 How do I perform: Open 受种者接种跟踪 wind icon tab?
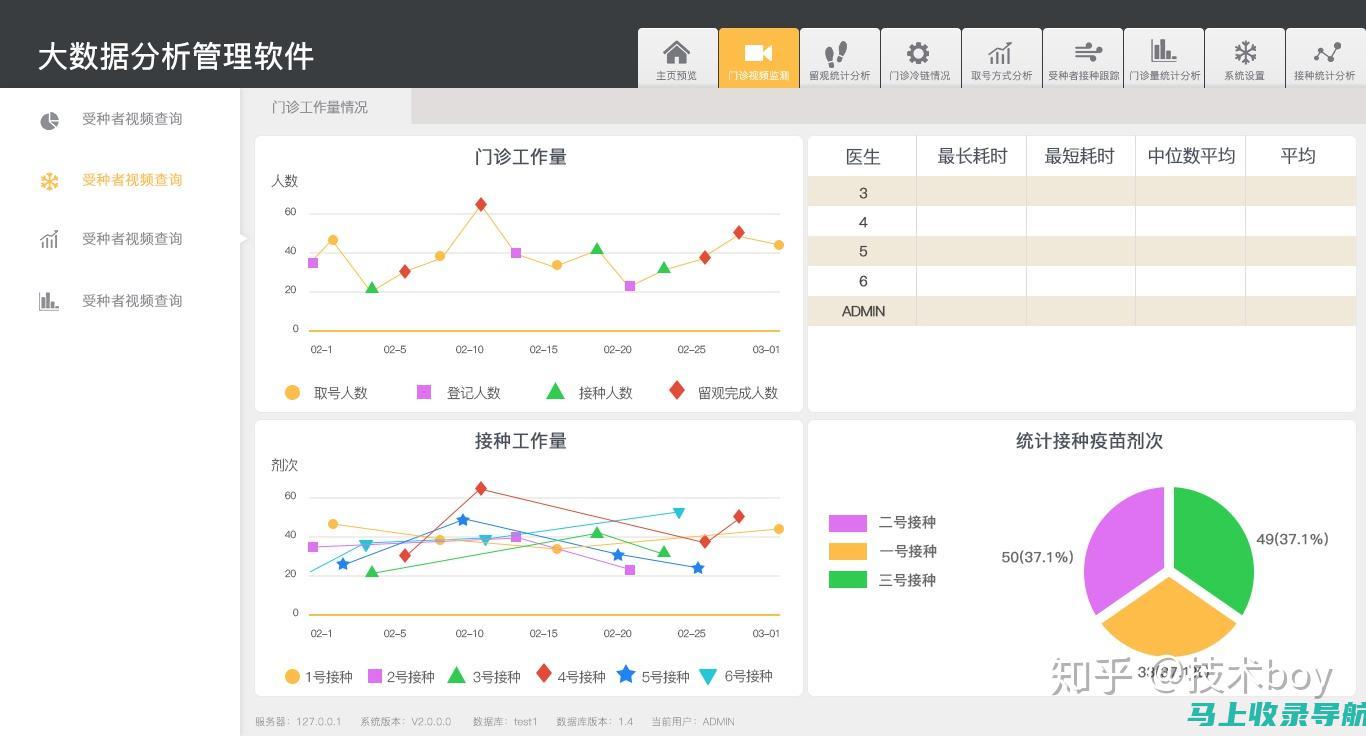coord(1083,58)
